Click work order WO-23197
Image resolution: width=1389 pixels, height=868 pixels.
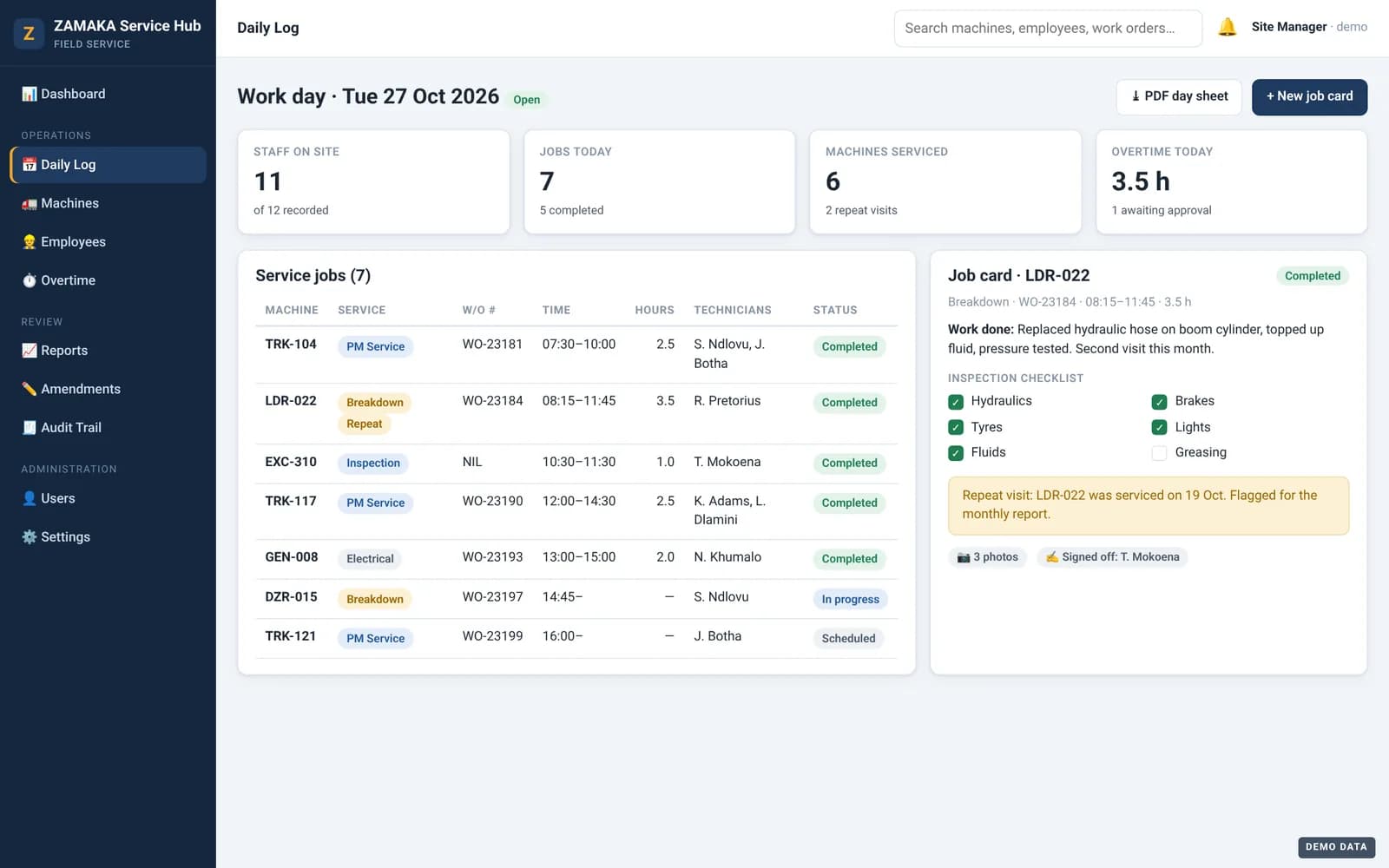pos(492,597)
